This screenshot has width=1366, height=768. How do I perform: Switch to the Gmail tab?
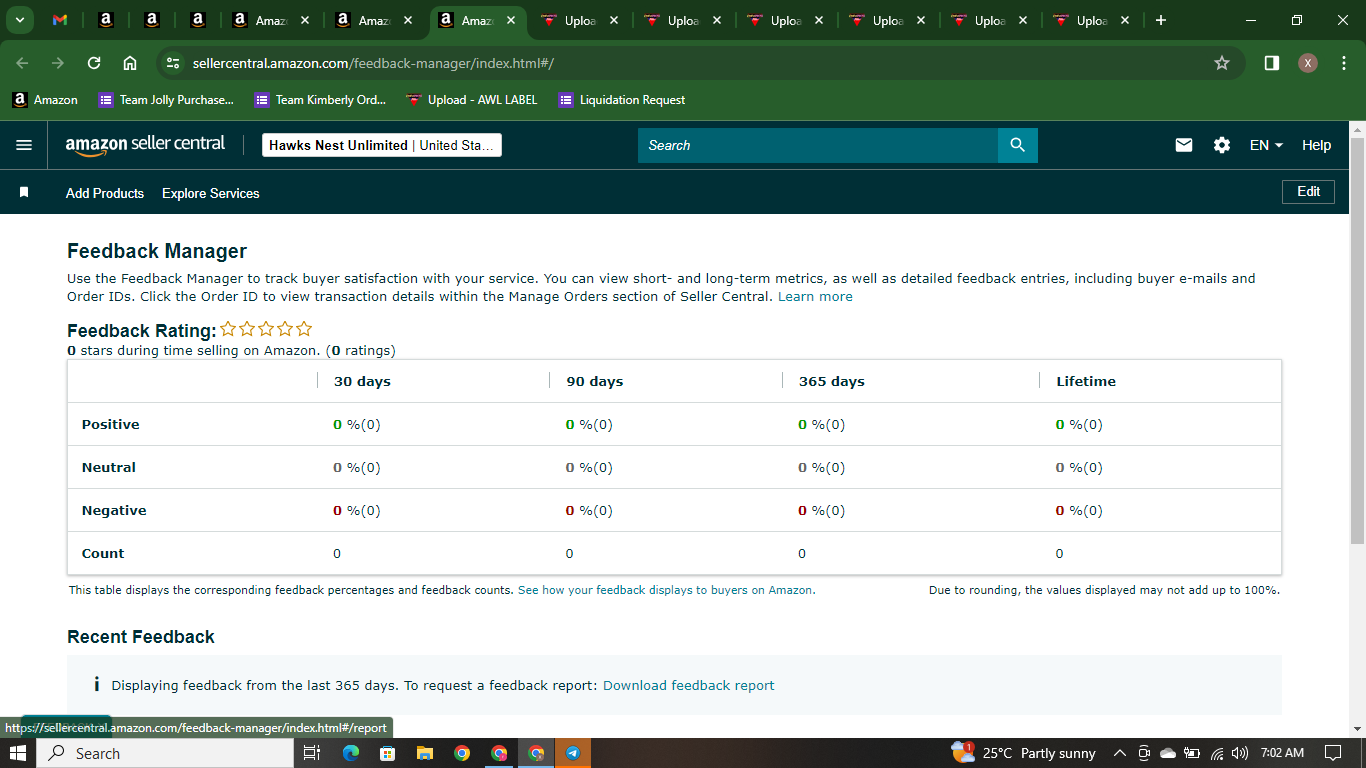coord(60,20)
